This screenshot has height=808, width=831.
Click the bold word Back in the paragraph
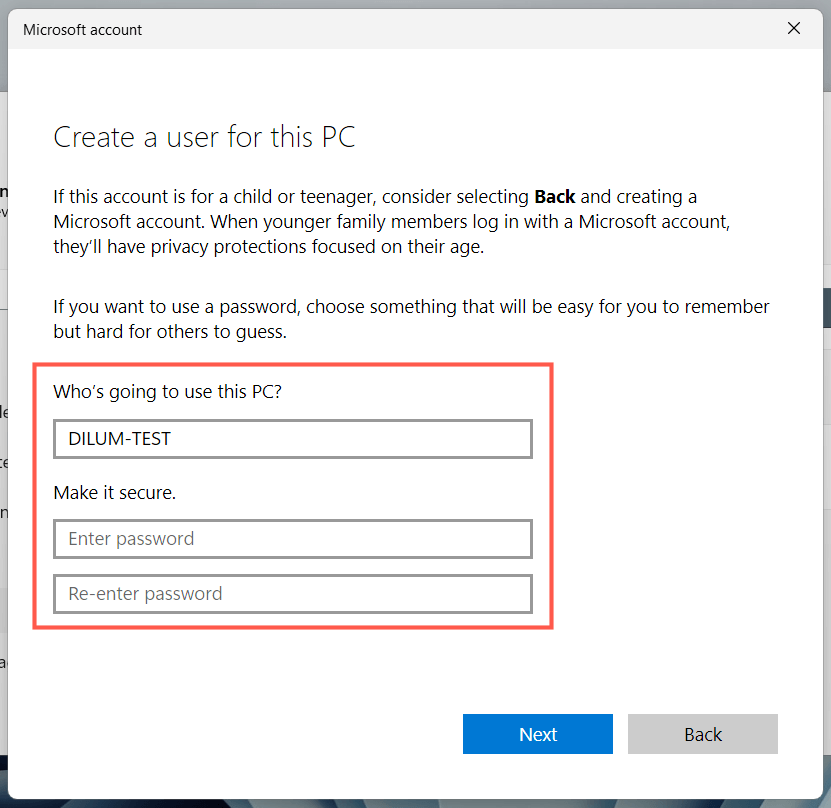(x=555, y=197)
